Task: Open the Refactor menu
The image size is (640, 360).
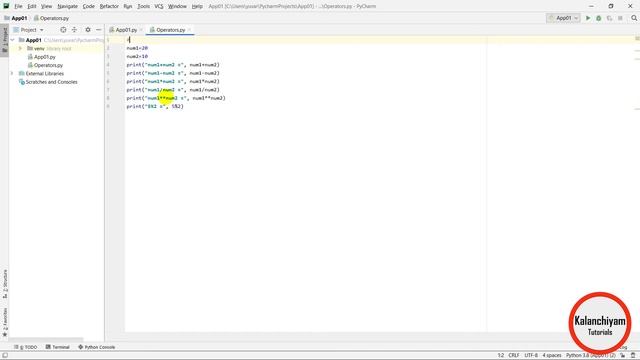Action: tap(109, 6)
